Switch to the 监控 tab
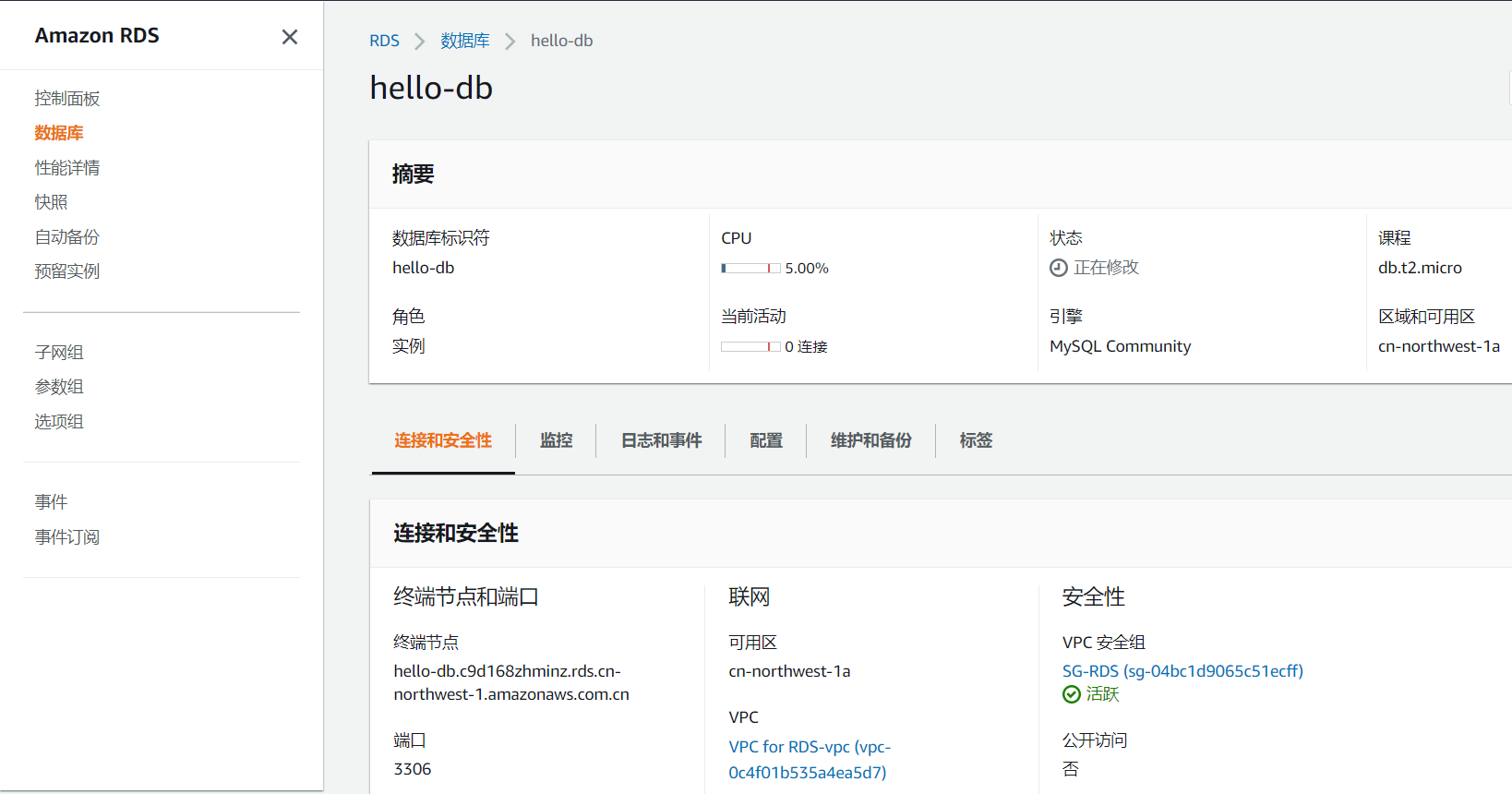1512x794 pixels. tap(557, 440)
